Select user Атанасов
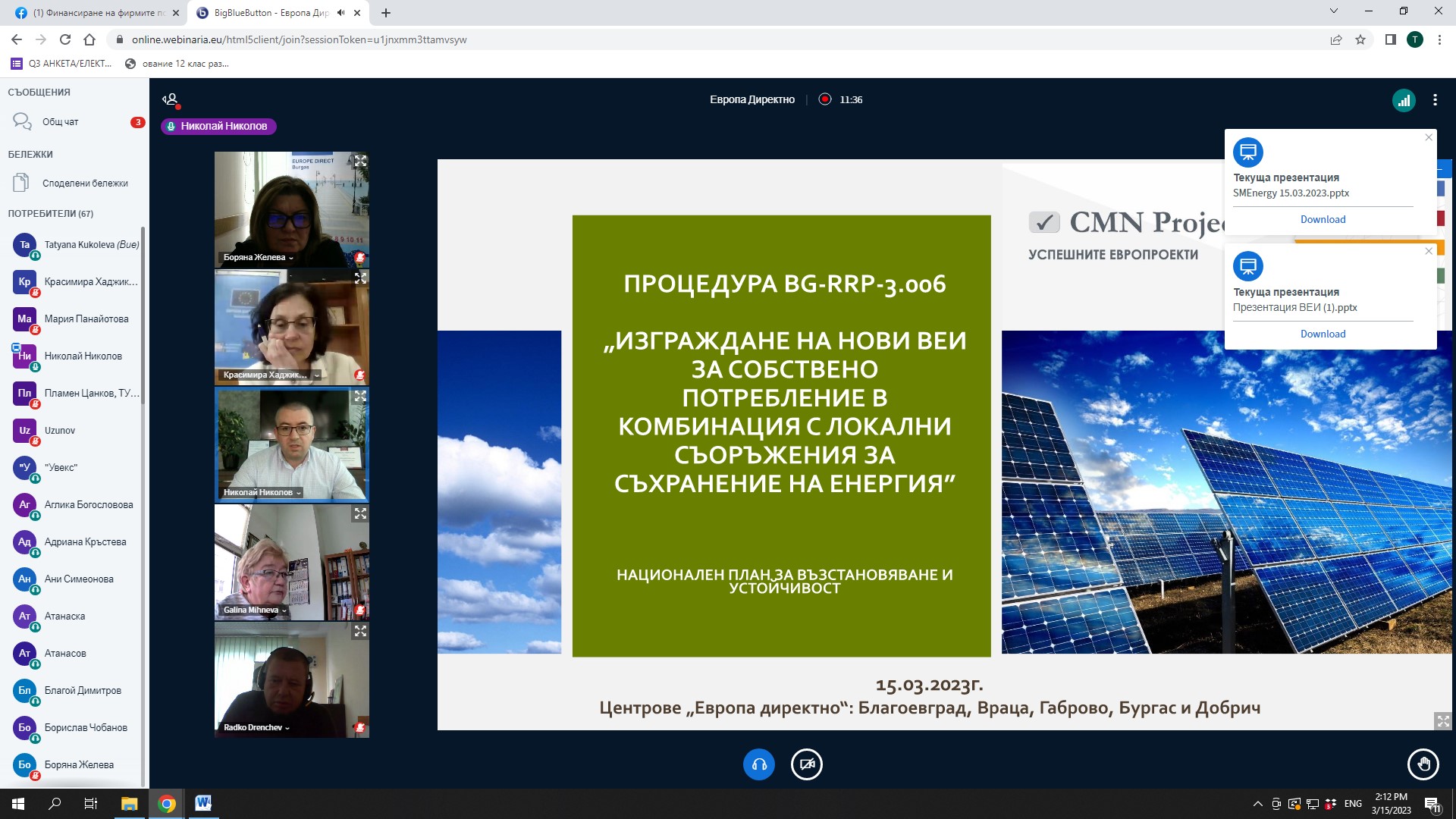The width and height of the screenshot is (1456, 819). click(x=74, y=654)
